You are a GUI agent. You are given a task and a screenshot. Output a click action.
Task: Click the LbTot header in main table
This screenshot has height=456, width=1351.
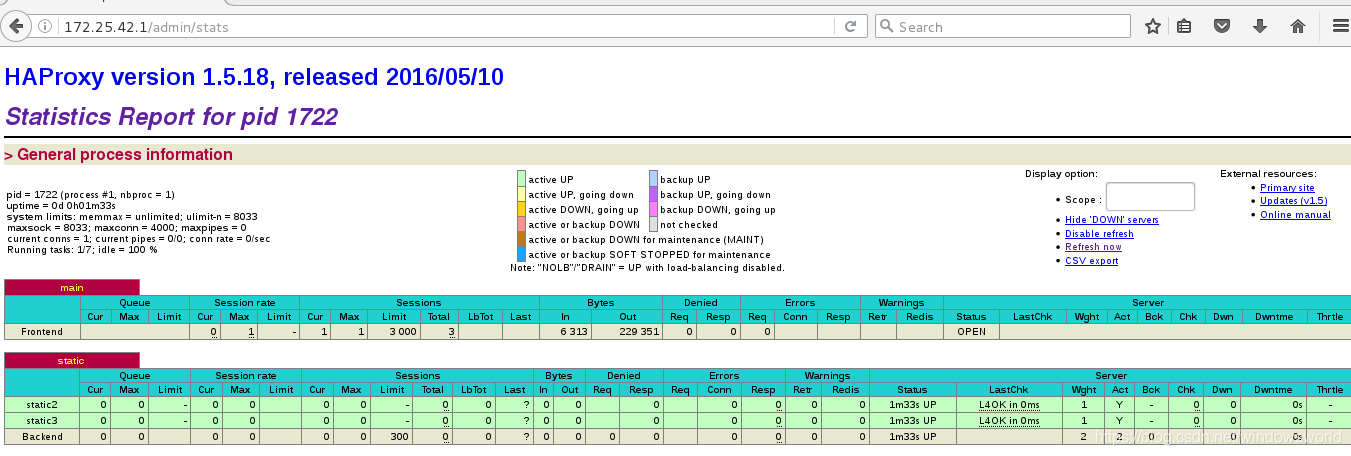[x=480, y=317]
